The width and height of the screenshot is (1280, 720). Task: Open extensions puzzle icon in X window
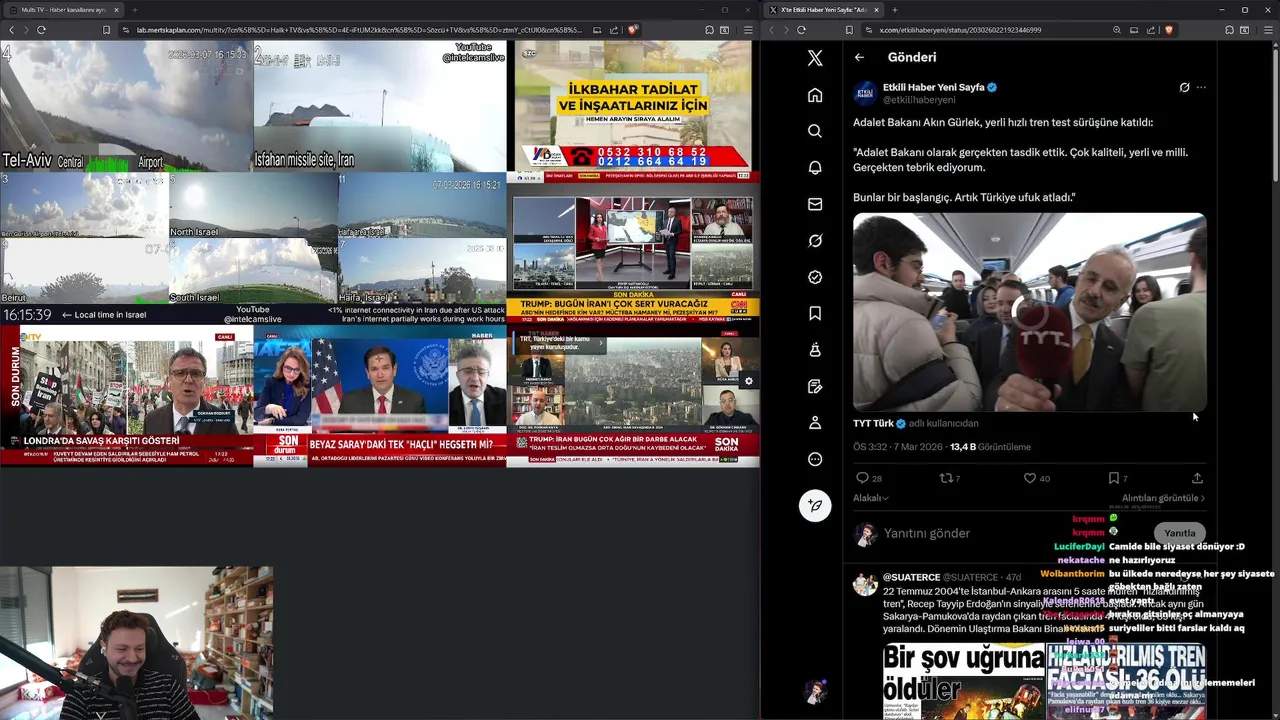1229,30
